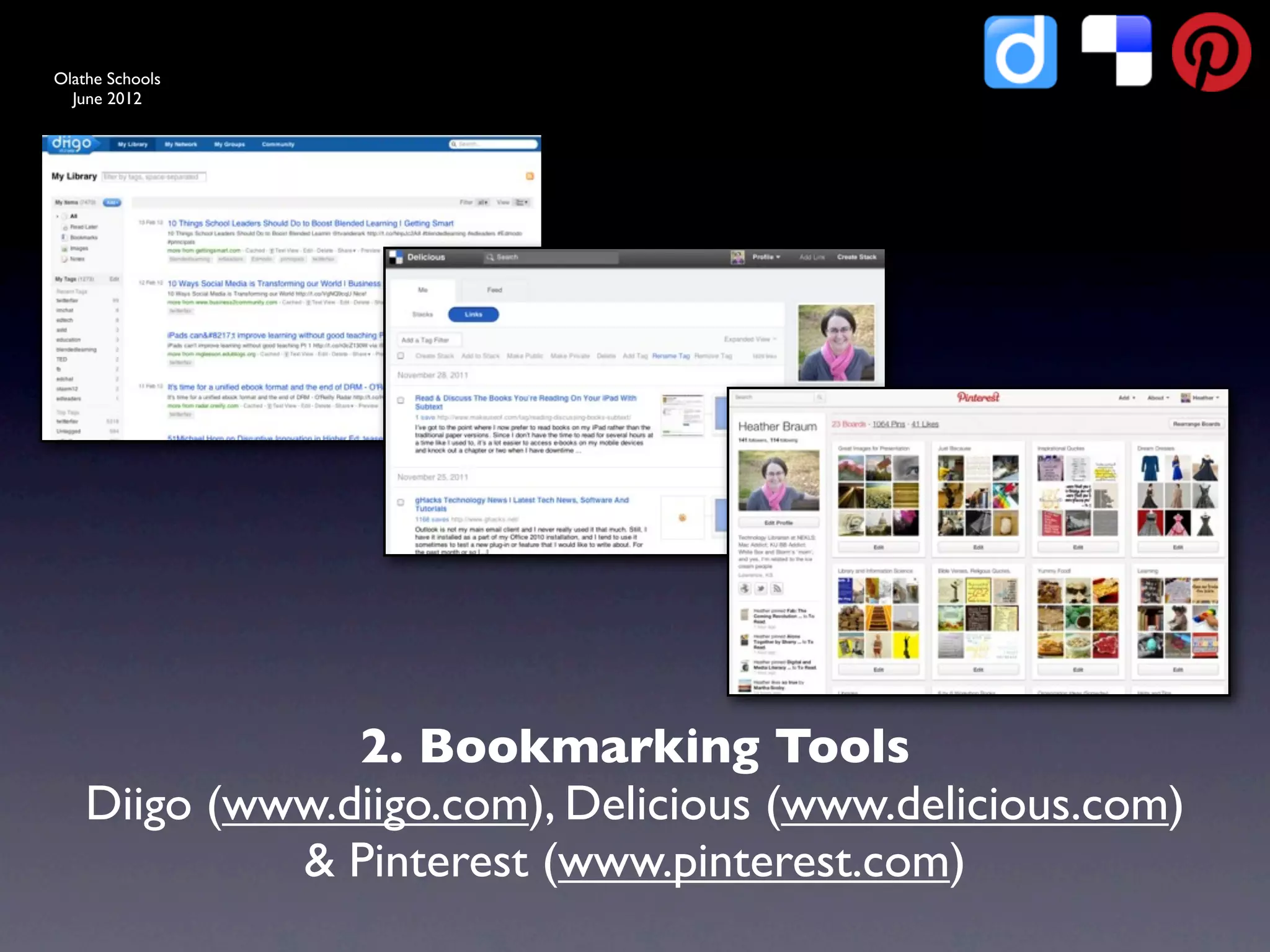Viewport: 1270px width, 952px height.
Task: Select Read Later in Diigo sidebar
Action: click(x=79, y=227)
